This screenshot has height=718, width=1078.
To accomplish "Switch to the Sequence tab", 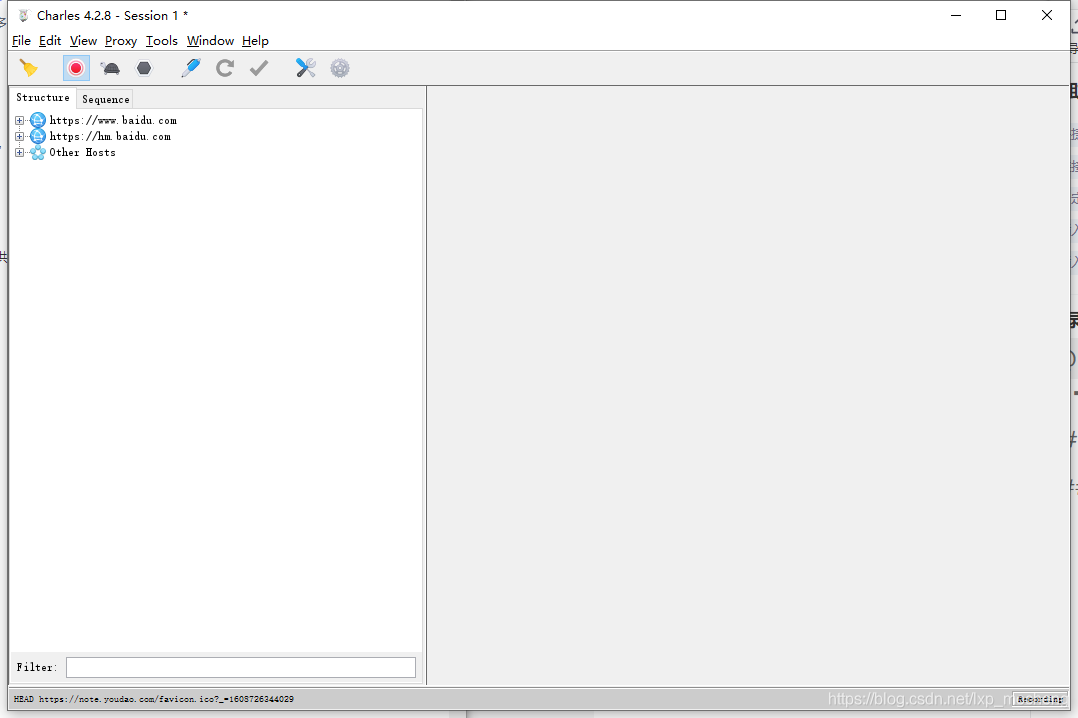I will point(105,99).
